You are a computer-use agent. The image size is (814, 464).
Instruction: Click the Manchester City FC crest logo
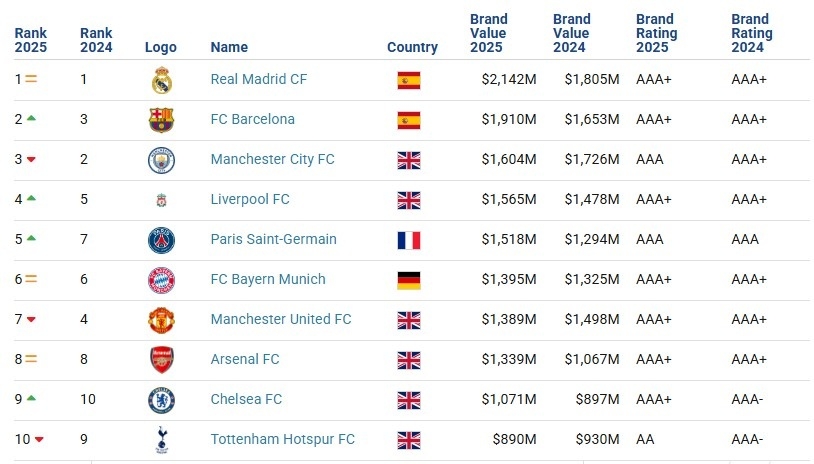(x=161, y=160)
